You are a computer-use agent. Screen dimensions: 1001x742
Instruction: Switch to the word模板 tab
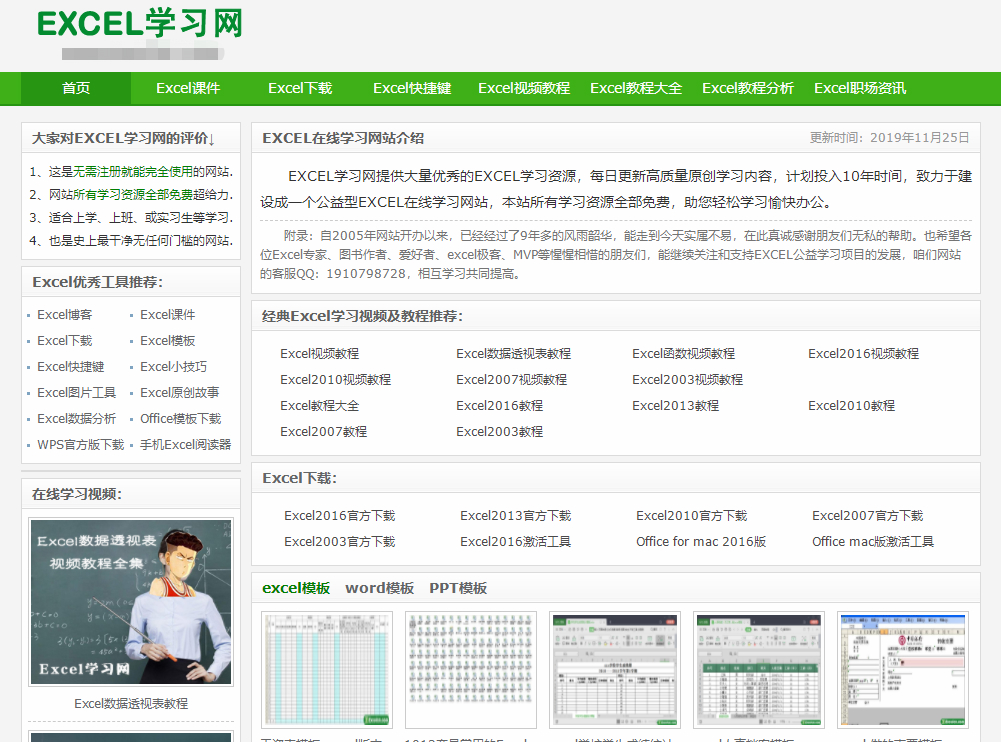pyautogui.click(x=380, y=588)
